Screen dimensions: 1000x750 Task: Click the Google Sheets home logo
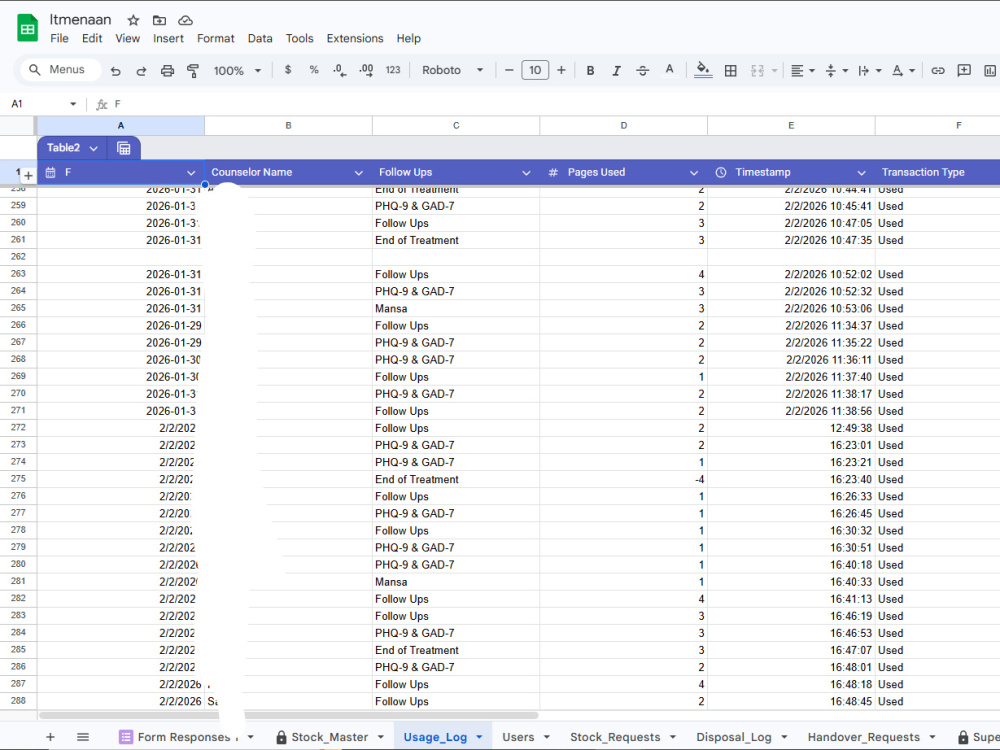pos(27,28)
